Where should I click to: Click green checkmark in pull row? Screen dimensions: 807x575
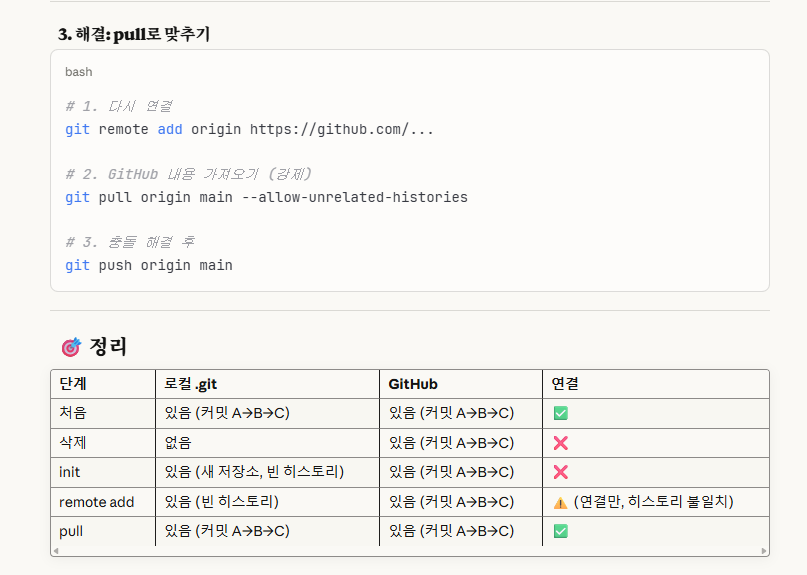pos(560,531)
